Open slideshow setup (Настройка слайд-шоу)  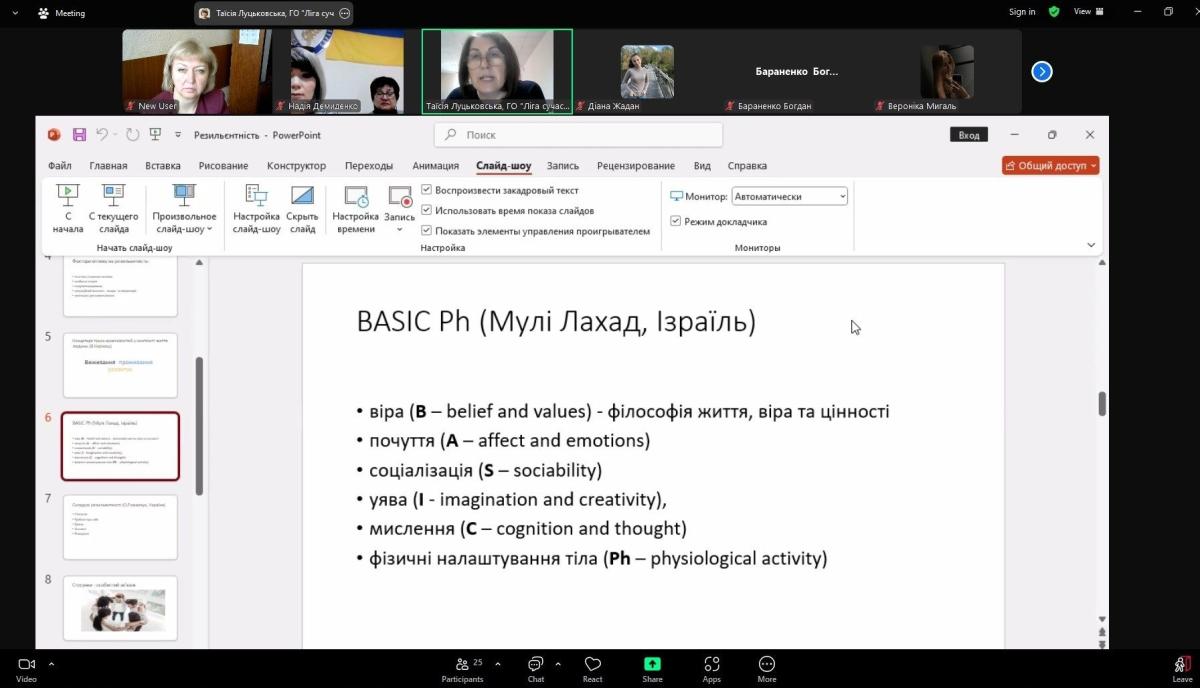256,197
